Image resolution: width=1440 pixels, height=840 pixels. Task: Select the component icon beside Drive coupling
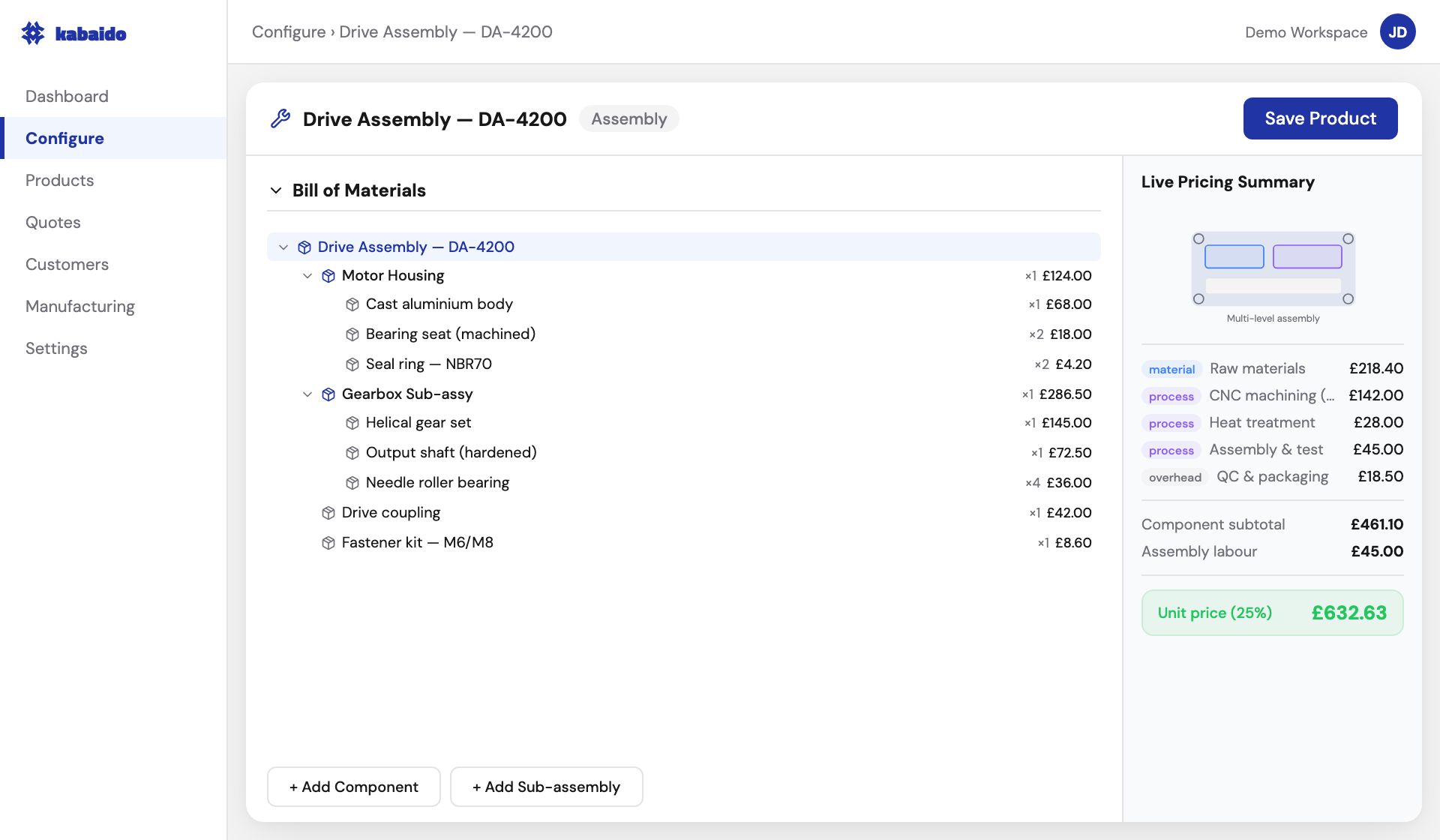click(328, 513)
